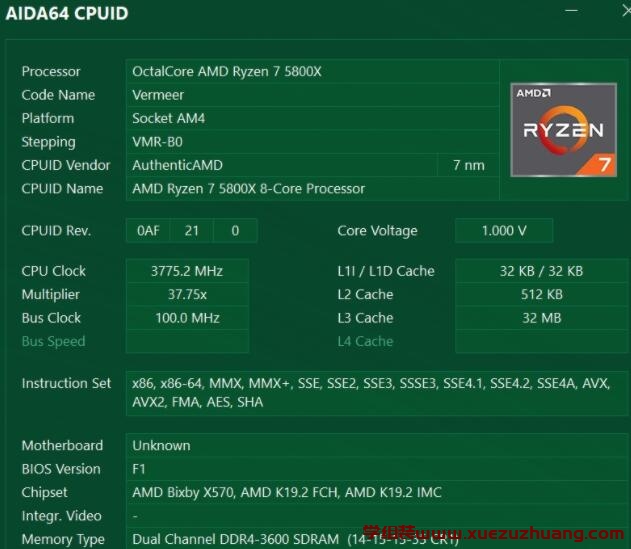Select the Chipset value AMD Bixby X570
Viewport: 631px width, 549px height.
point(377,492)
